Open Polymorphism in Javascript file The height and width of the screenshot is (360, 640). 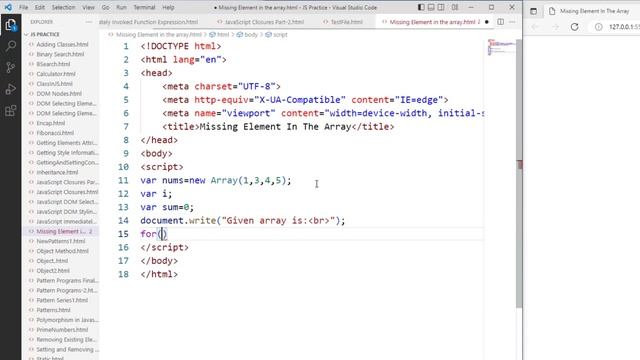[x=67, y=320]
